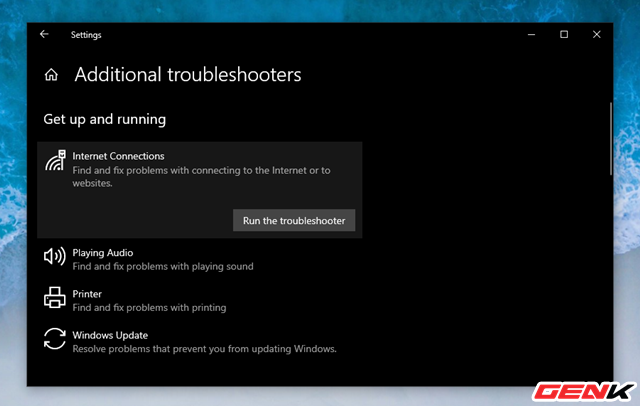This screenshot has width=640, height=406.
Task: Open Settings home via the house icon
Action: [x=52, y=75]
